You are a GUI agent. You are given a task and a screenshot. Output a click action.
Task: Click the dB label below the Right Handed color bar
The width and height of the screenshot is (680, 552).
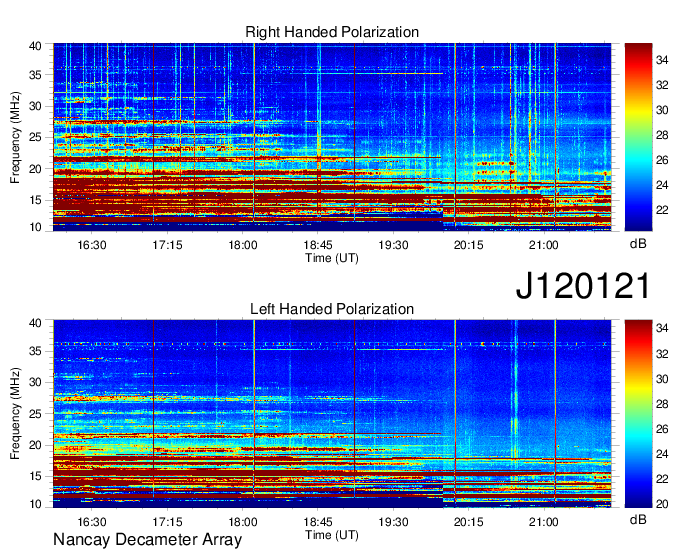point(638,244)
